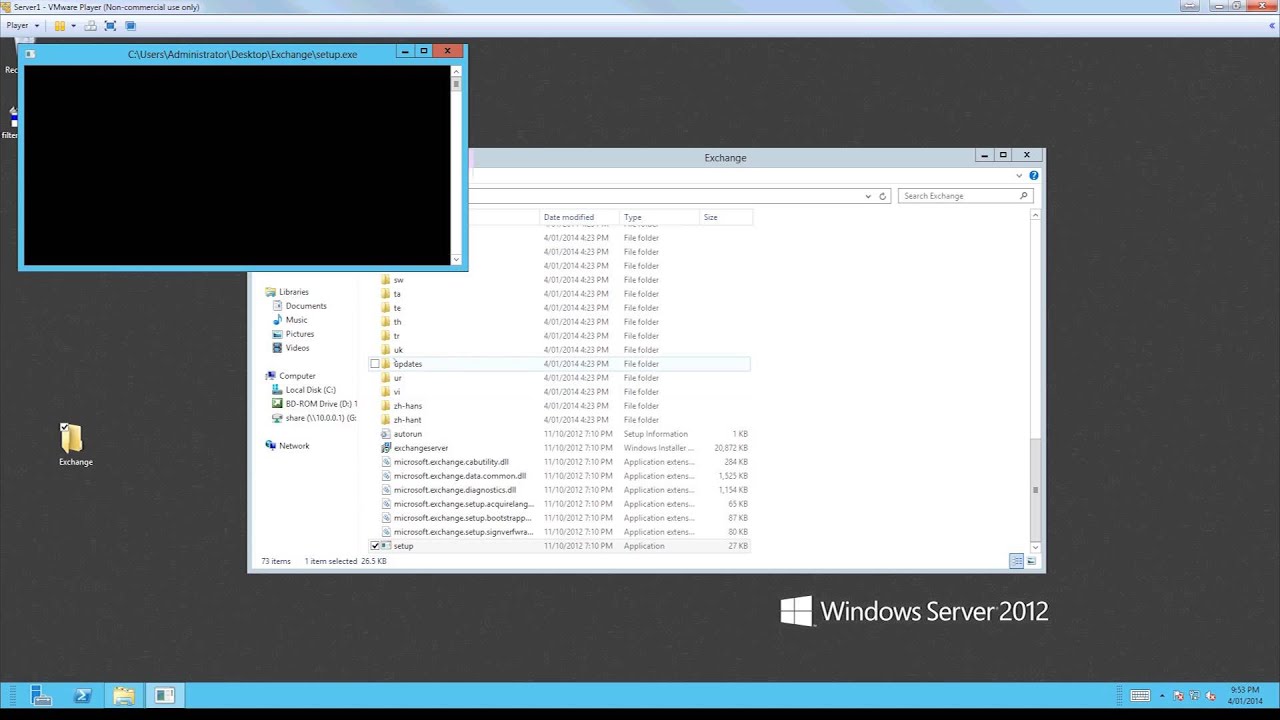Sort by Type column header
Image resolution: width=1280 pixels, height=720 pixels.
click(x=660, y=217)
